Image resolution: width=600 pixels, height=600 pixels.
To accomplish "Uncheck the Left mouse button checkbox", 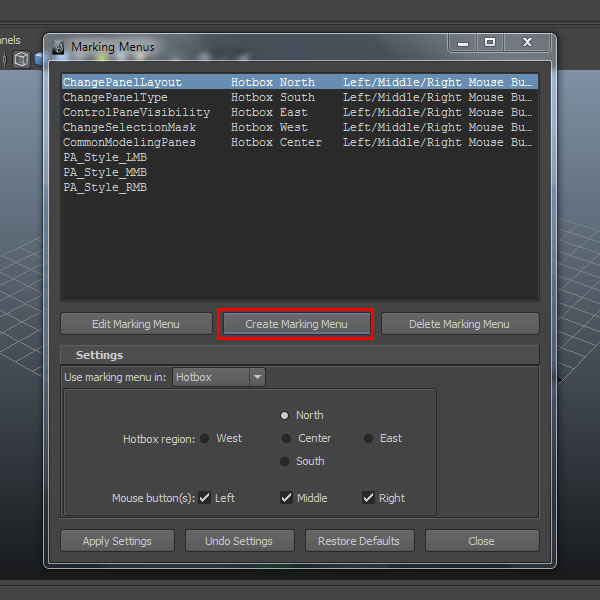I will pos(204,498).
